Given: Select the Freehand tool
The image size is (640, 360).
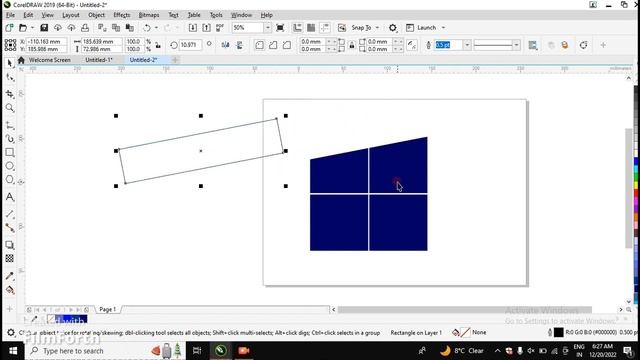Looking at the screenshot, I should (10, 126).
